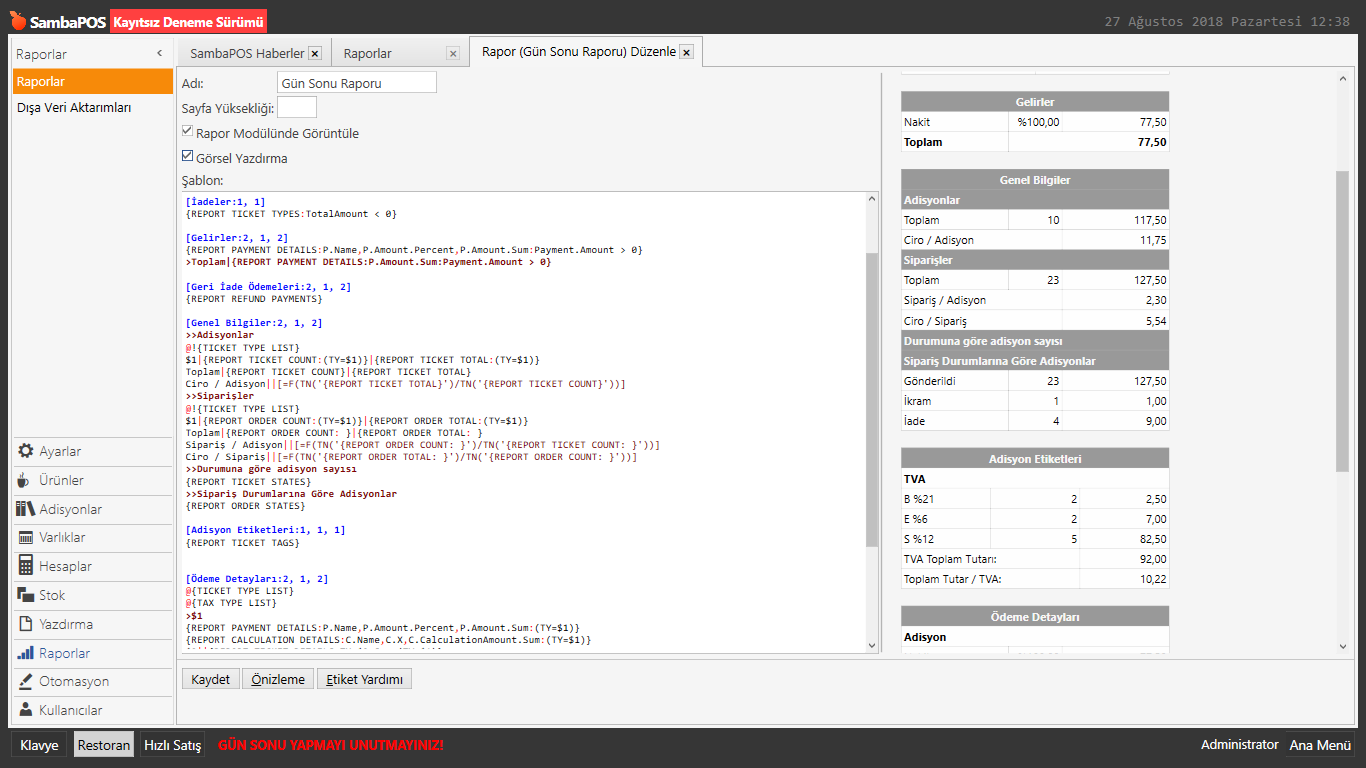
Task: Switch to the Raporlar tab
Action: 368,53
